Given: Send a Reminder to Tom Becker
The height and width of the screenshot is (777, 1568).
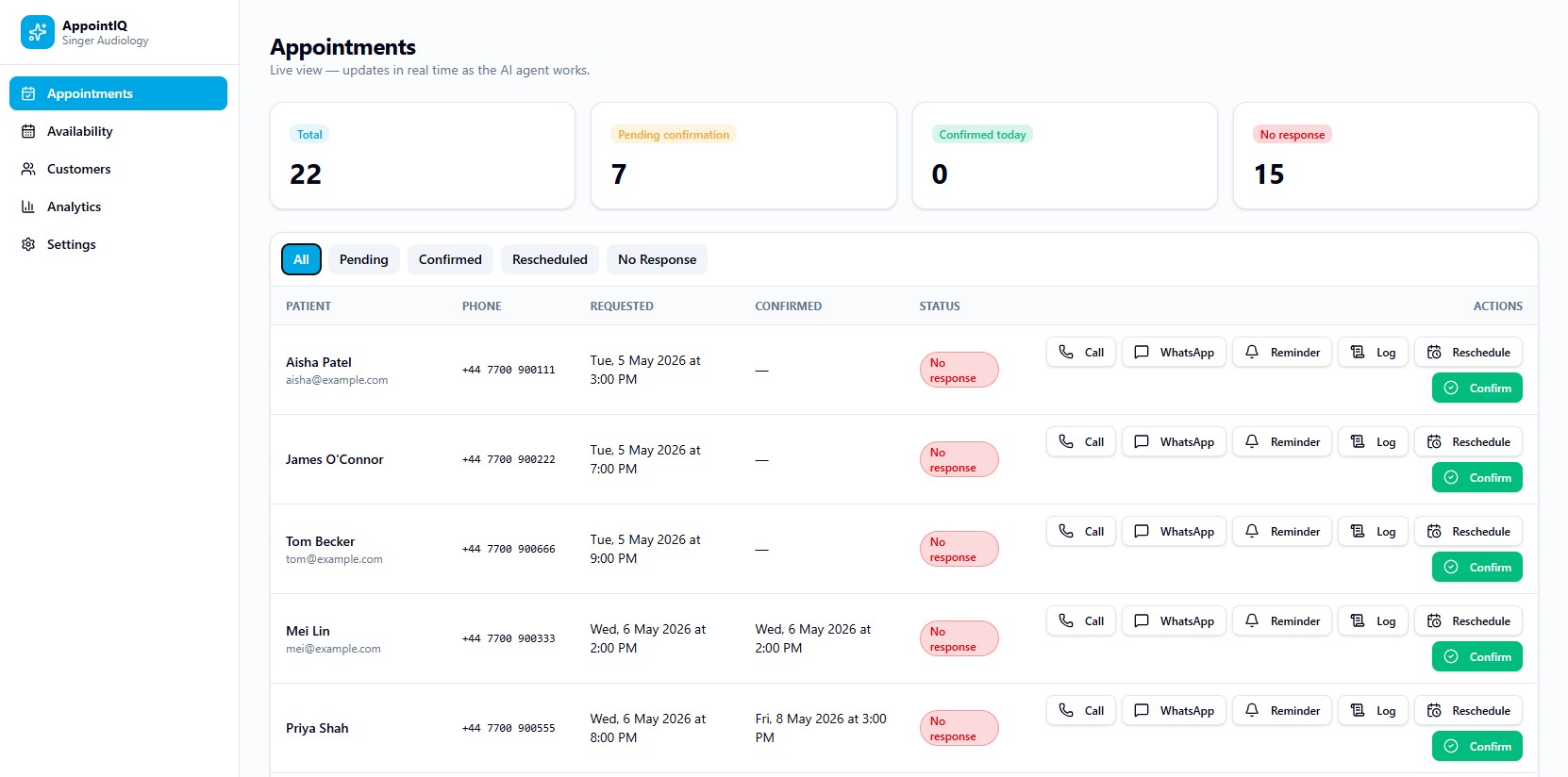Looking at the screenshot, I should [1282, 531].
